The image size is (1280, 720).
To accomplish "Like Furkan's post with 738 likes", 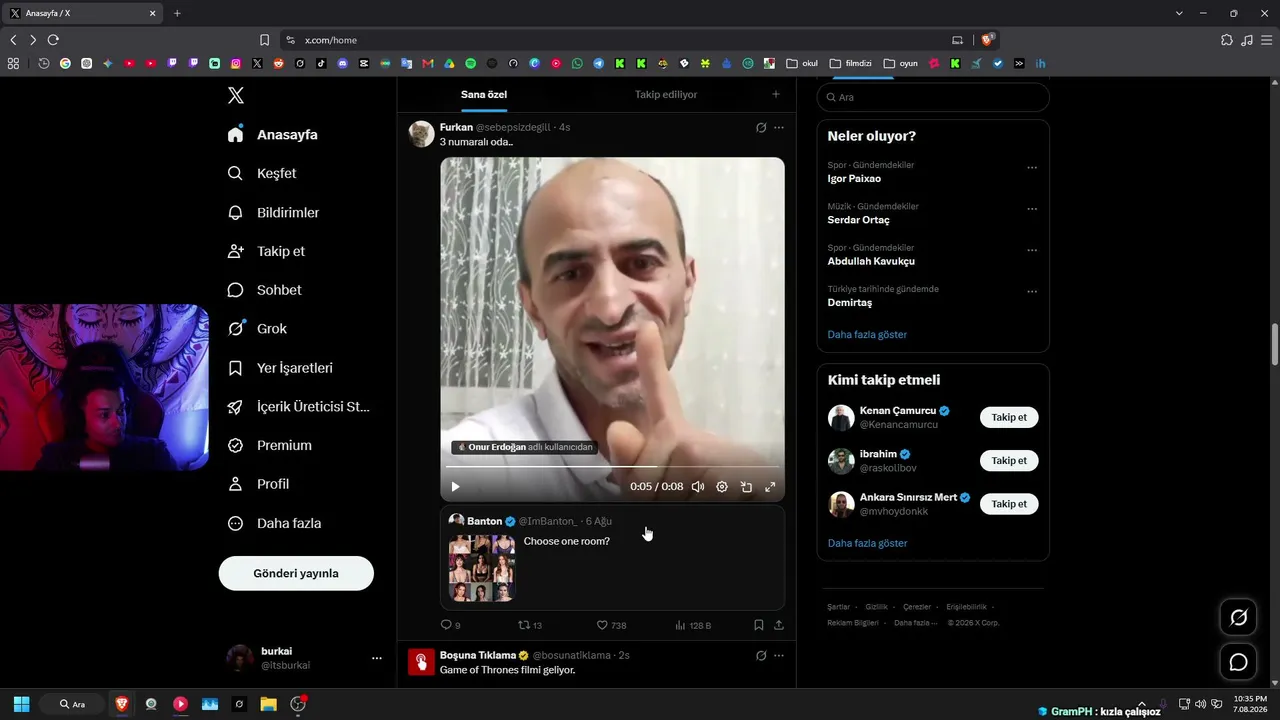I will [611, 625].
